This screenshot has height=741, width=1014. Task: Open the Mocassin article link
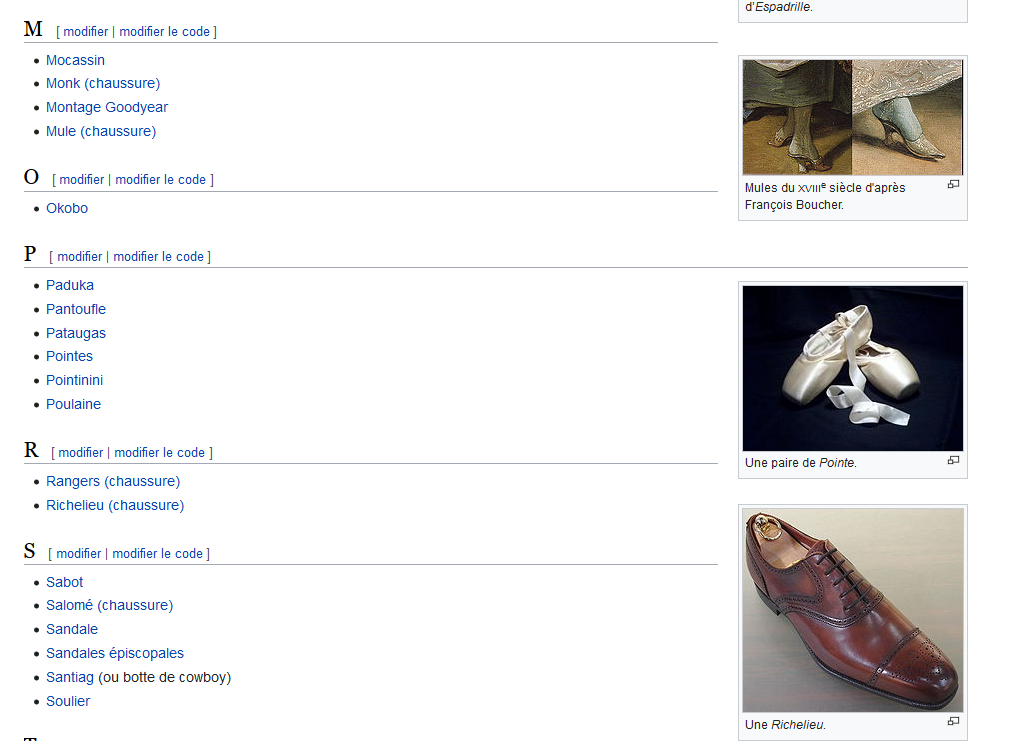(x=75, y=60)
